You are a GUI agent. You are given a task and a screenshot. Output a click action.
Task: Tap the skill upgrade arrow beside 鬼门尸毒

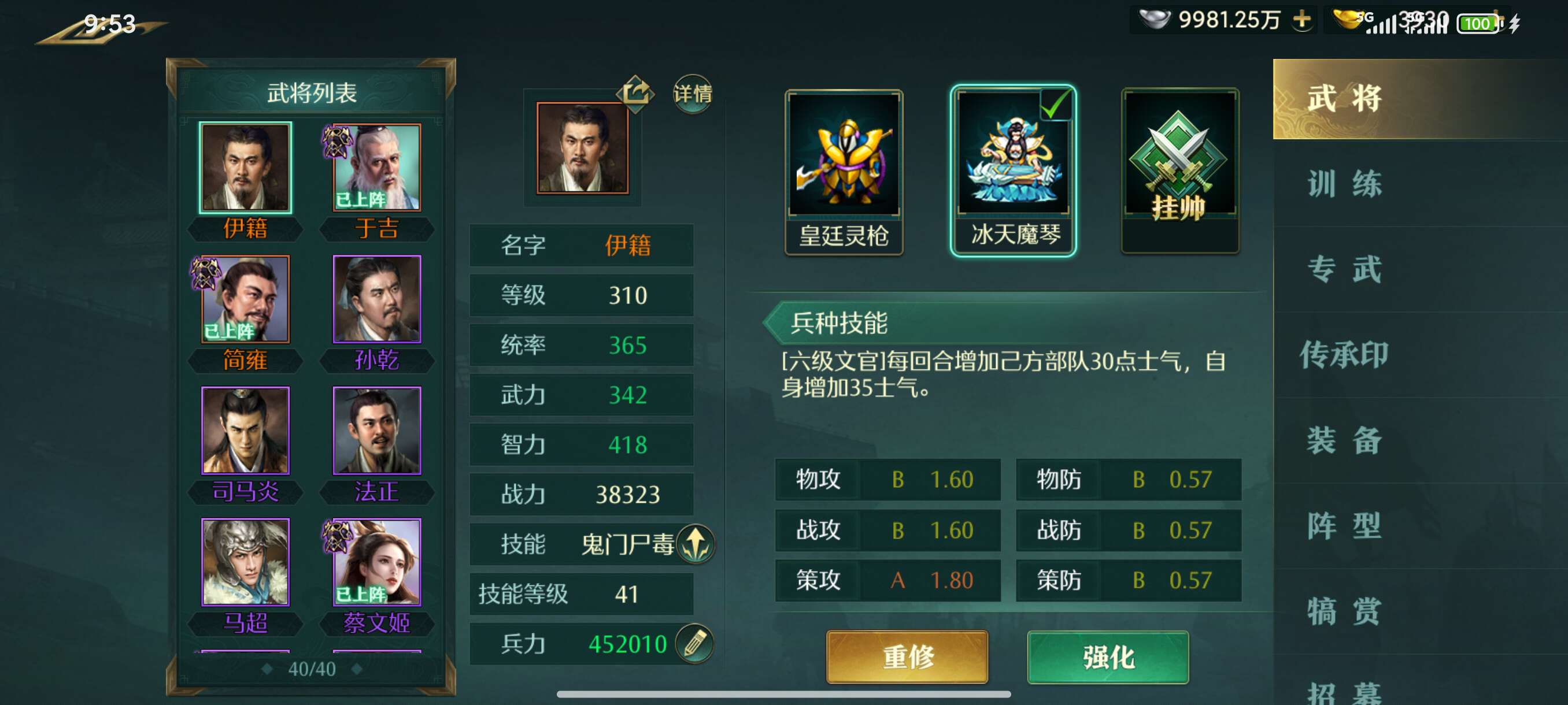pos(695,543)
